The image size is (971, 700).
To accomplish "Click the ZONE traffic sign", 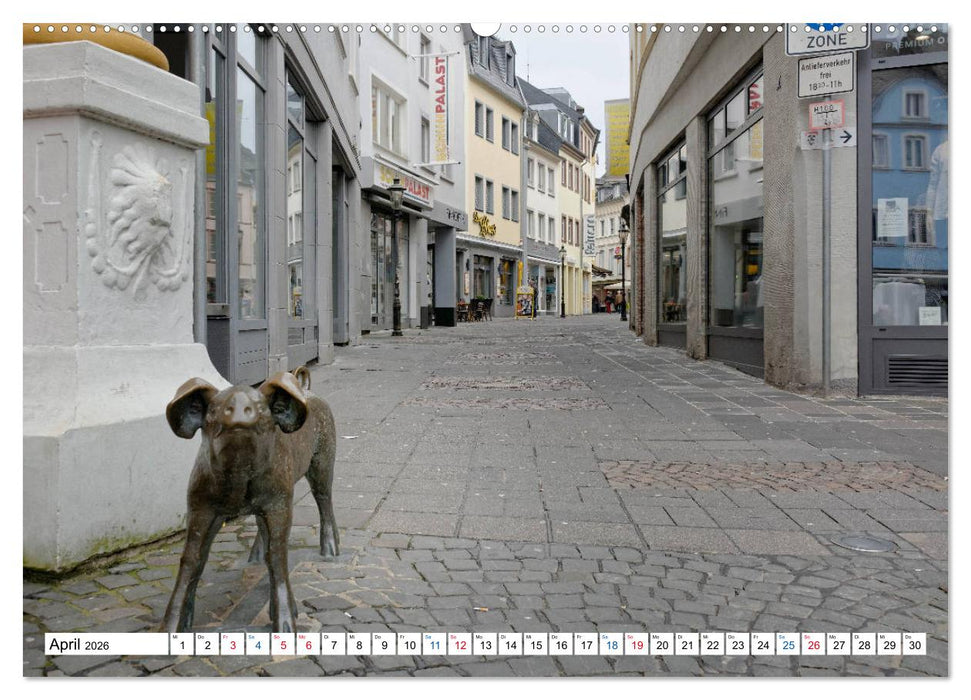I will 826,39.
